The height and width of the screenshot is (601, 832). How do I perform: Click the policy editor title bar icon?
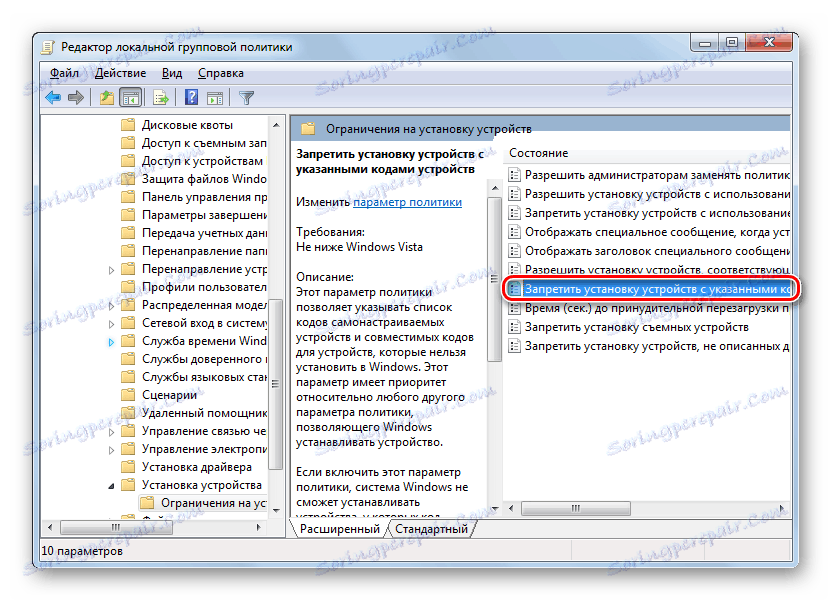pyautogui.click(x=48, y=47)
